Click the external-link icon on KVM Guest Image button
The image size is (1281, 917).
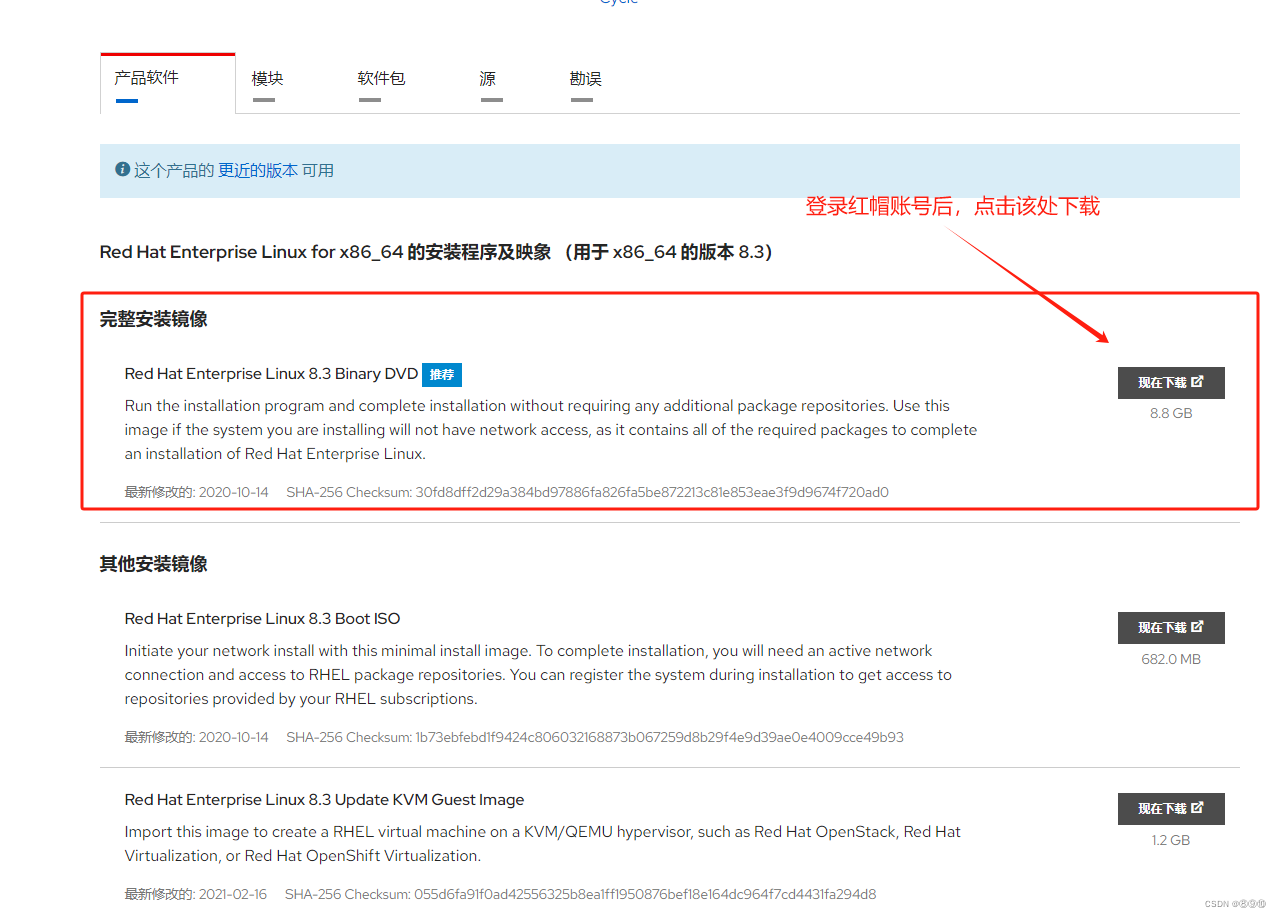pos(1199,808)
